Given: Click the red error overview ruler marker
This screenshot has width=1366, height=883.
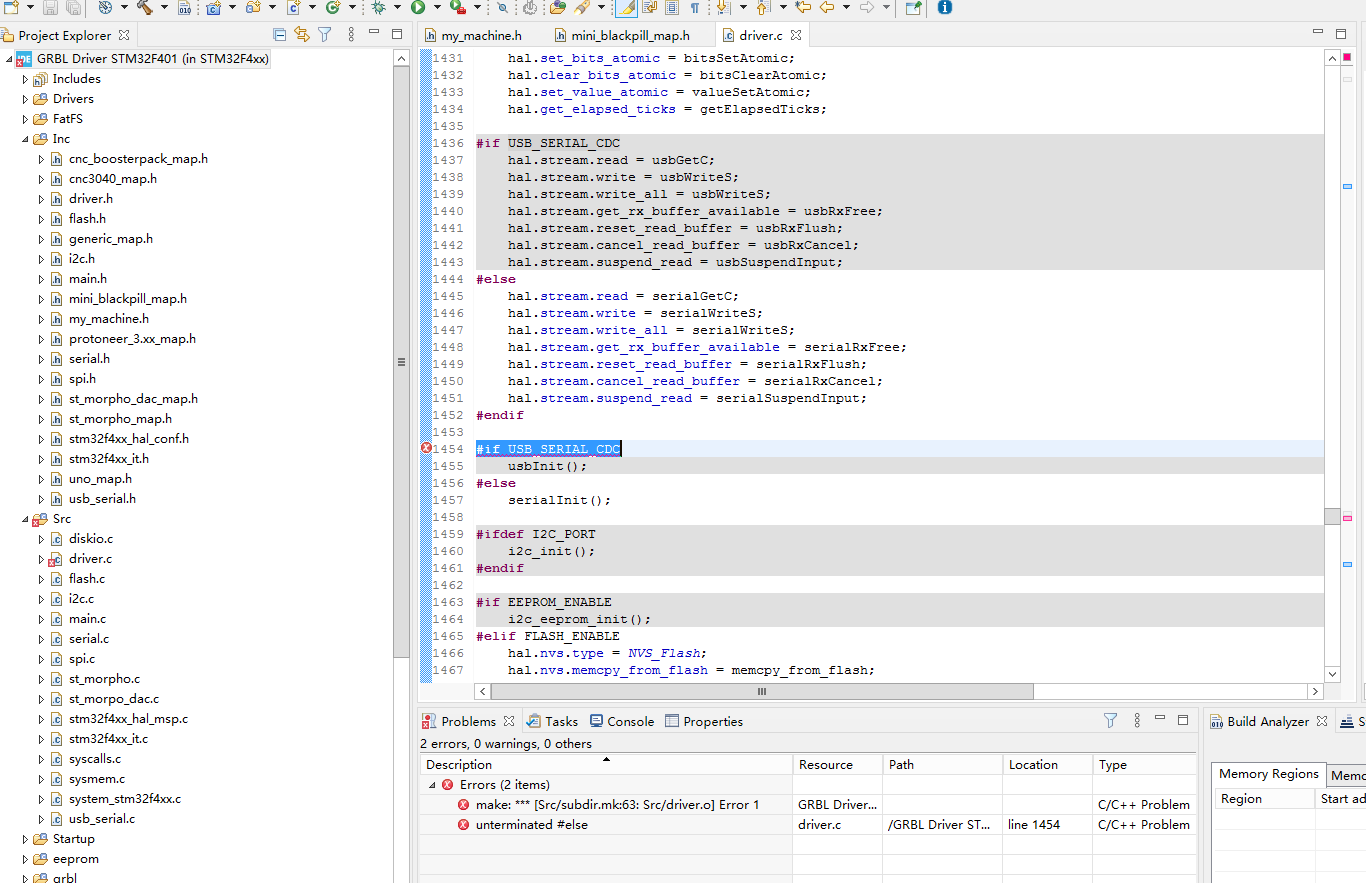Looking at the screenshot, I should click(x=1347, y=518).
